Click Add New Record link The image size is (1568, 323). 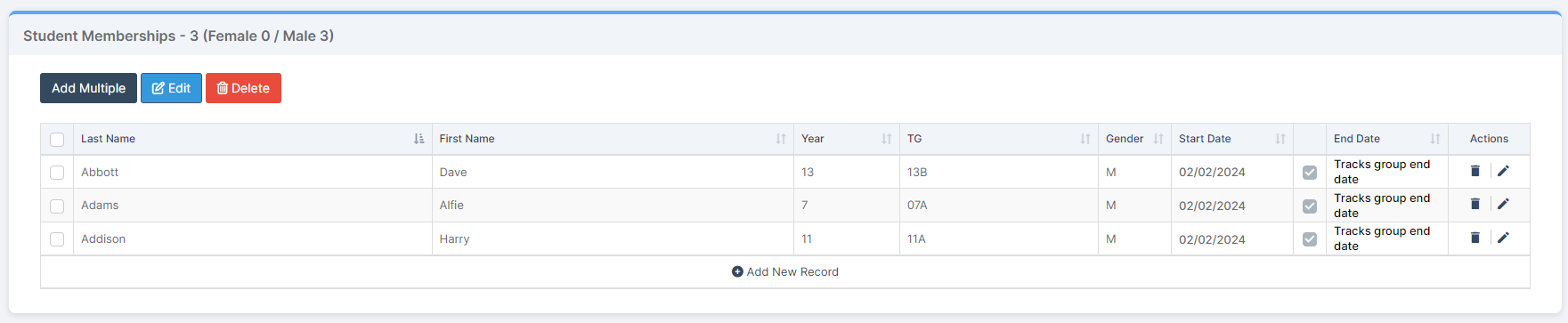coord(785,272)
